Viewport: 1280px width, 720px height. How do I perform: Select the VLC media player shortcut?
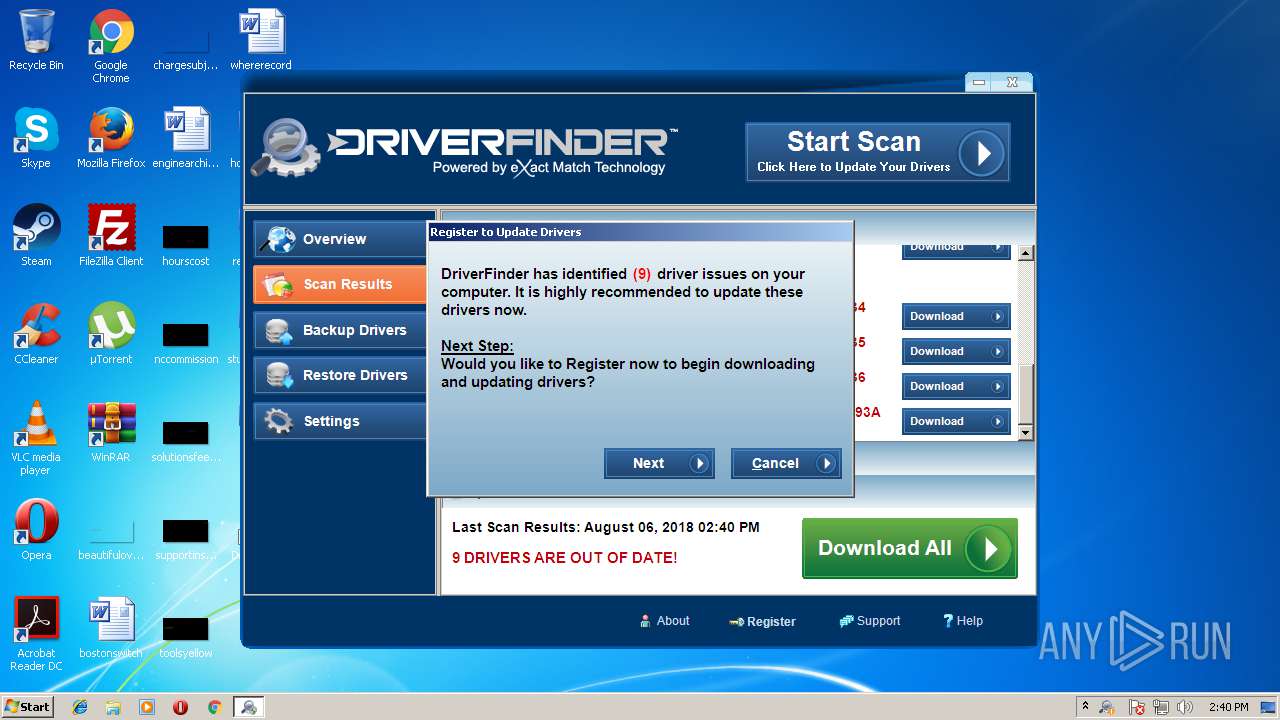pos(36,438)
